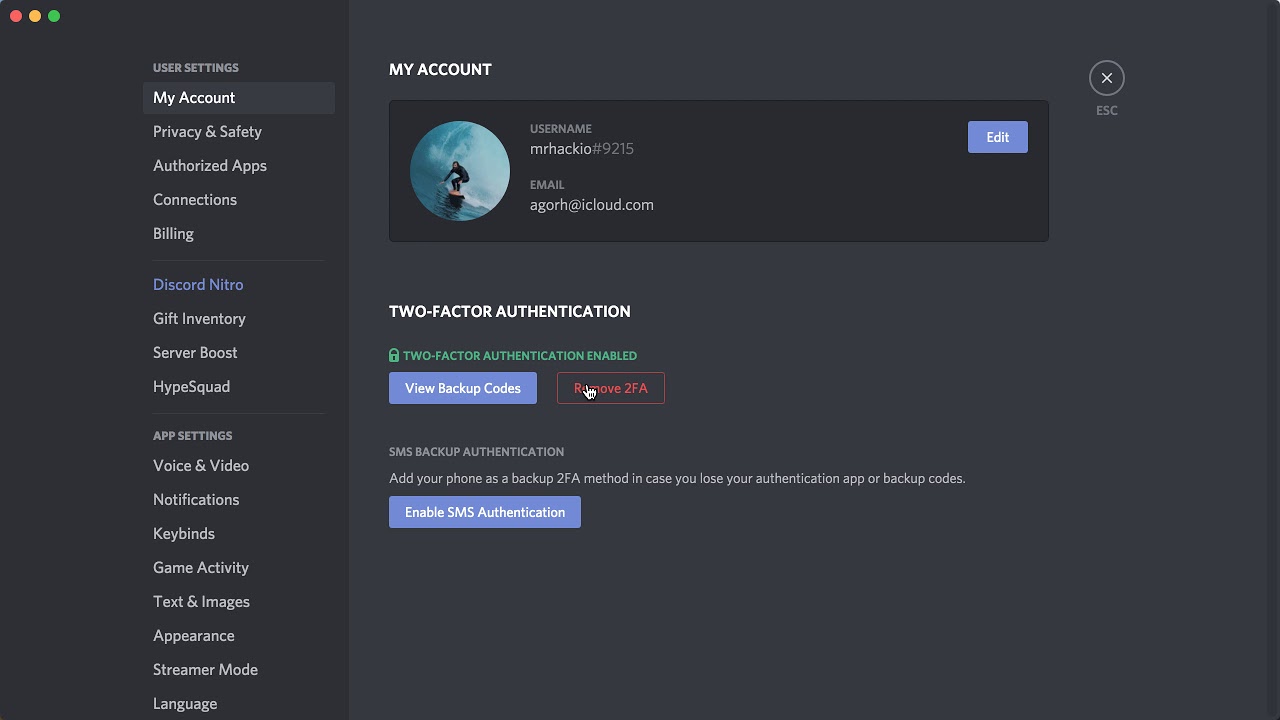Open Streamer Mode settings
Viewport: 1280px width, 720px height.
(238, 670)
